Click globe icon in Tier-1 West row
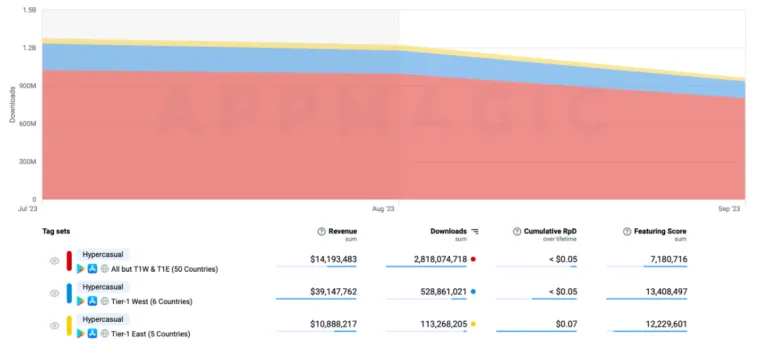The image size is (758, 362). point(104,301)
